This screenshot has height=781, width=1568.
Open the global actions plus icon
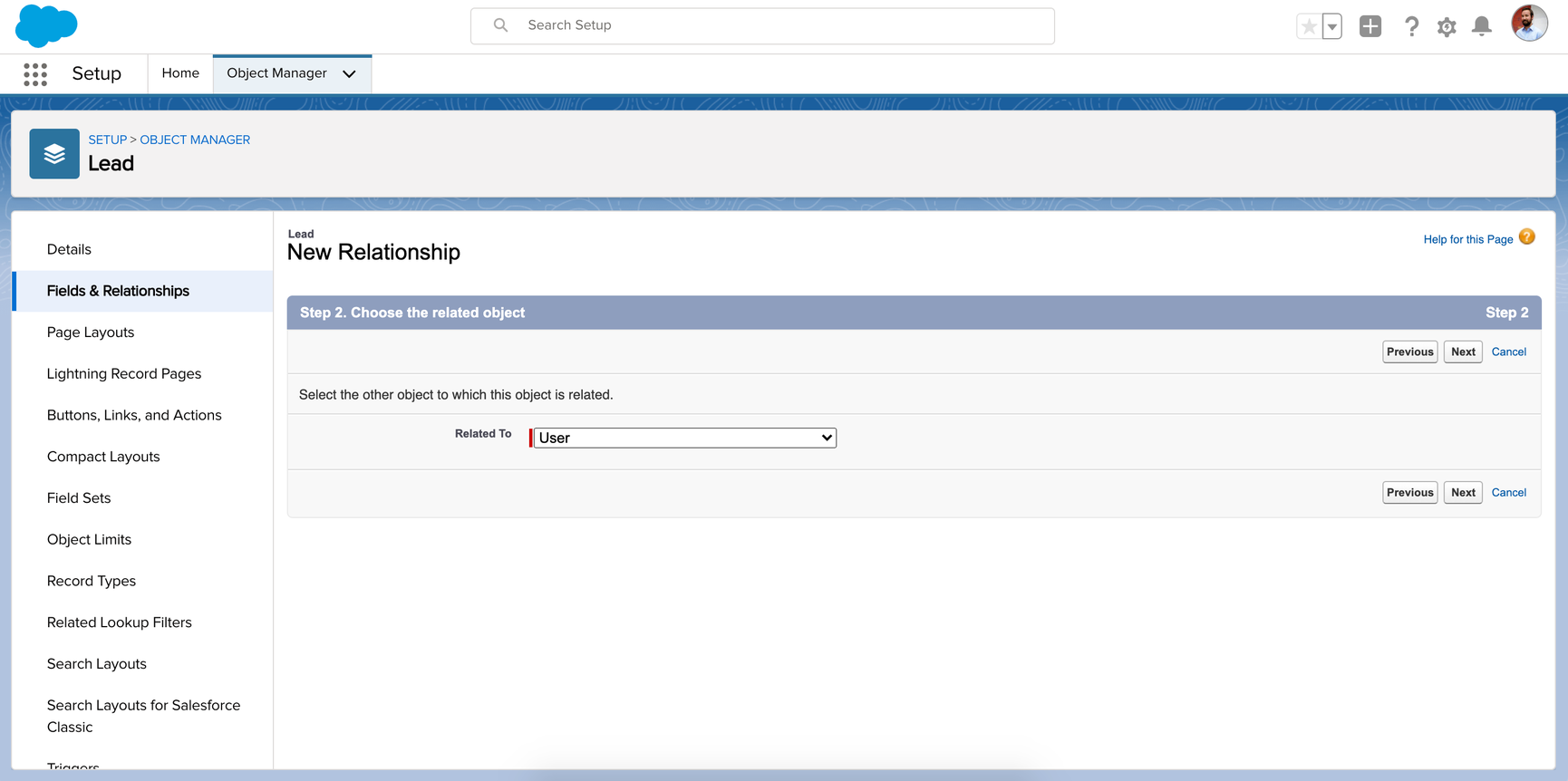(1370, 26)
